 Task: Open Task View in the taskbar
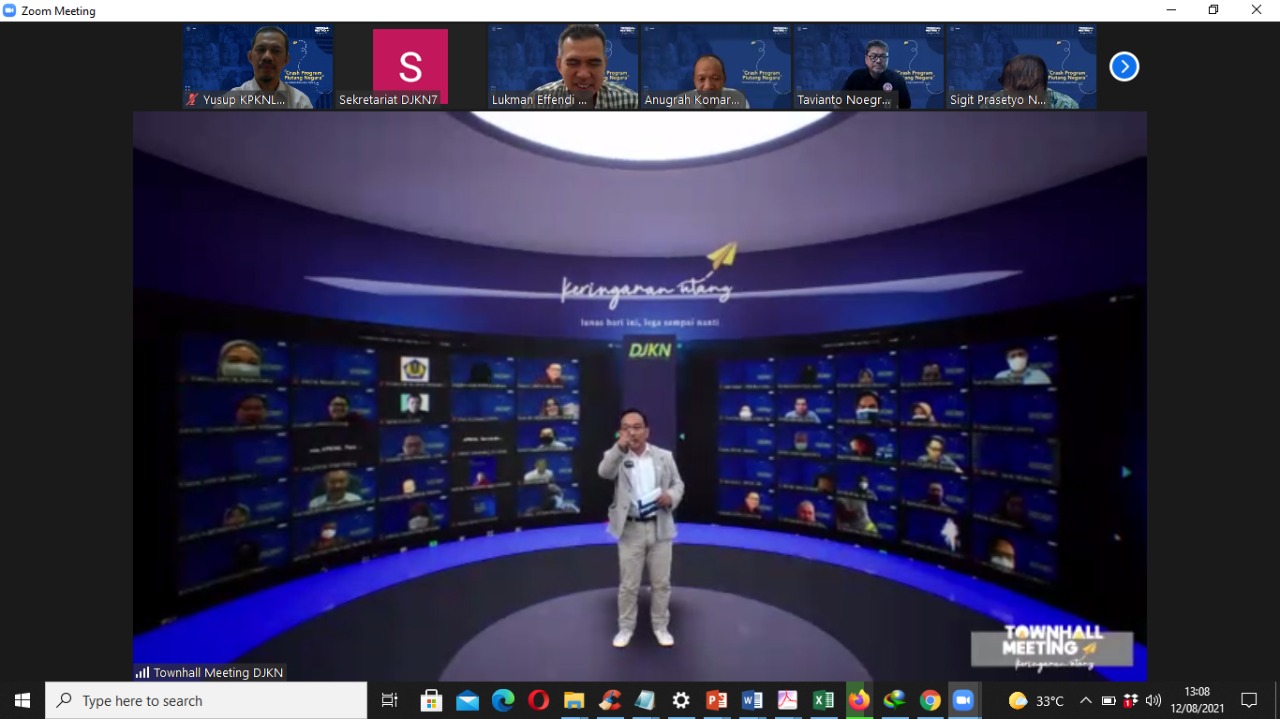point(390,700)
